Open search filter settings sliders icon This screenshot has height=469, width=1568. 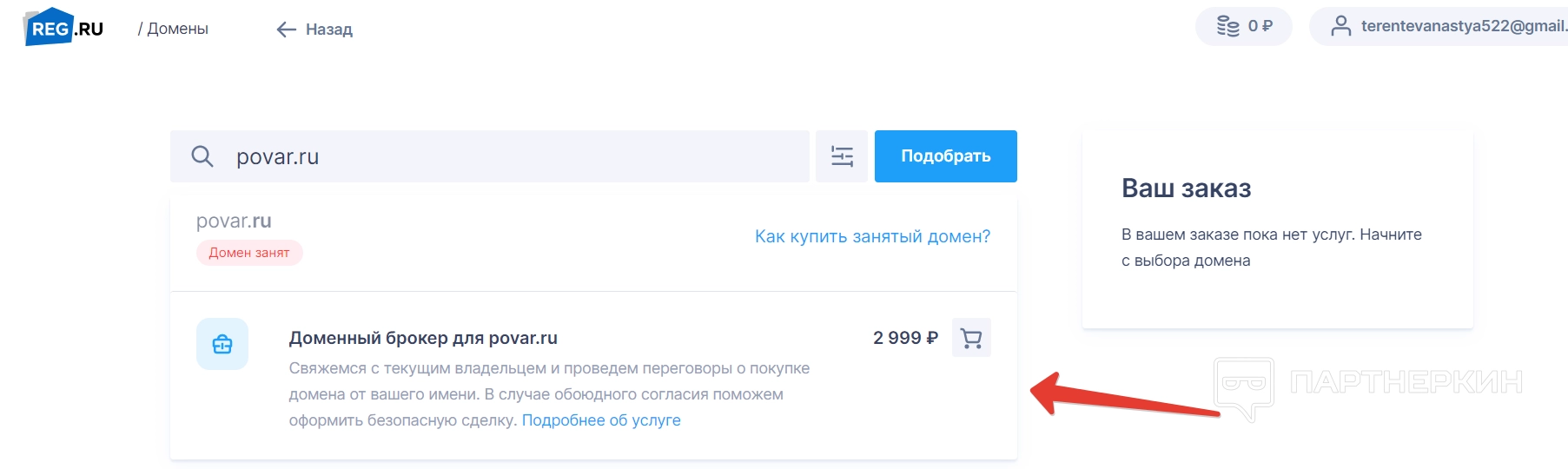pyautogui.click(x=842, y=156)
